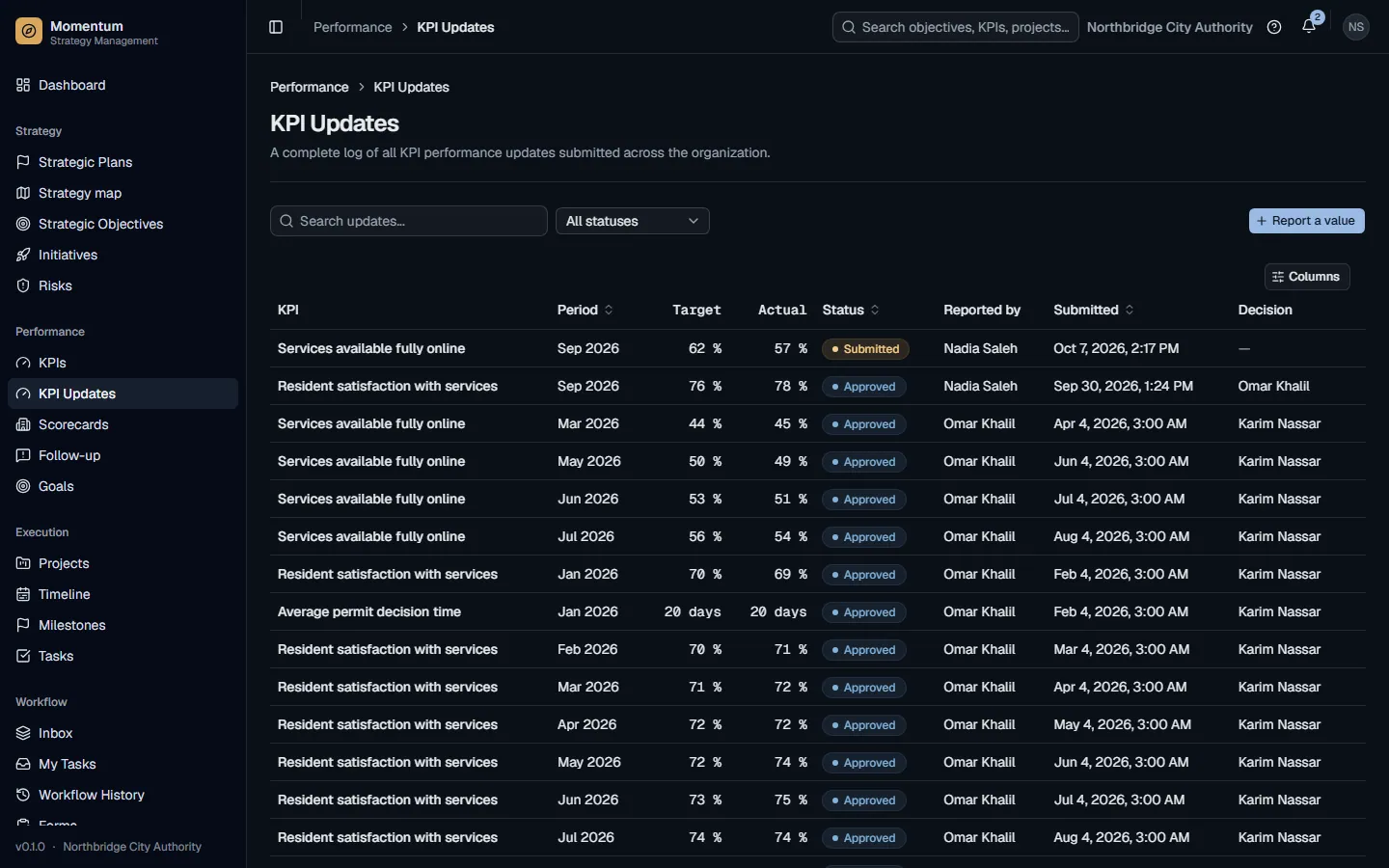
Task: Click the Decision column header
Action: tap(1265, 310)
